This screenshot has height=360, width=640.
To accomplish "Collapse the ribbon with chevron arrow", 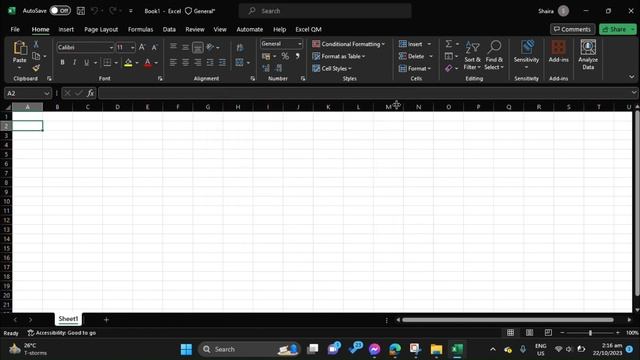I will tap(631, 77).
